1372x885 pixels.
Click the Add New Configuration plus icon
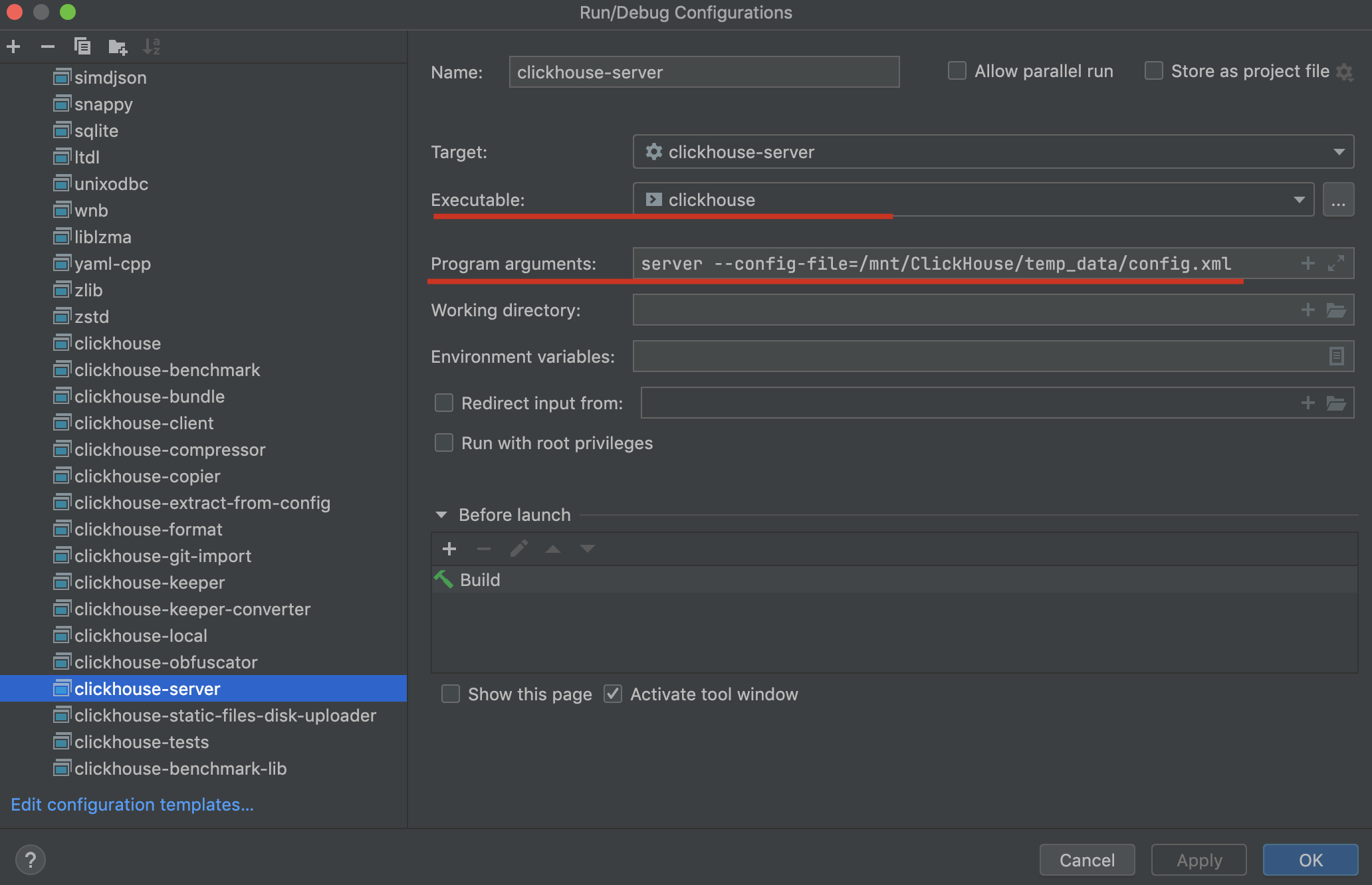click(13, 47)
